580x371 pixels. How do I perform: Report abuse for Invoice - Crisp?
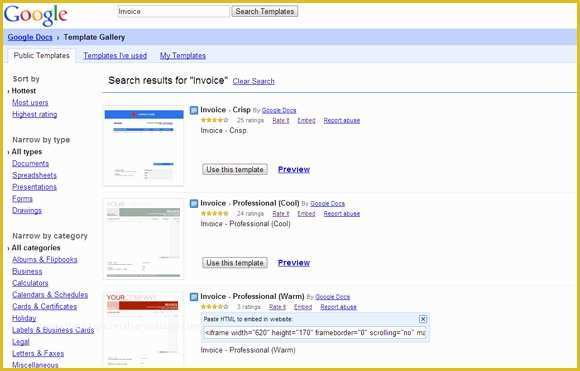(x=342, y=120)
